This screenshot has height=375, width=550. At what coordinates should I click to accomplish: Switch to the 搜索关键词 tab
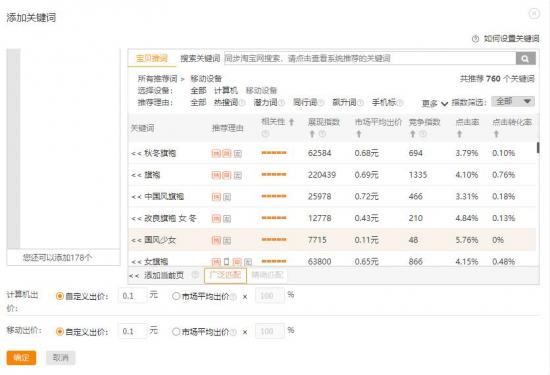tap(200, 58)
